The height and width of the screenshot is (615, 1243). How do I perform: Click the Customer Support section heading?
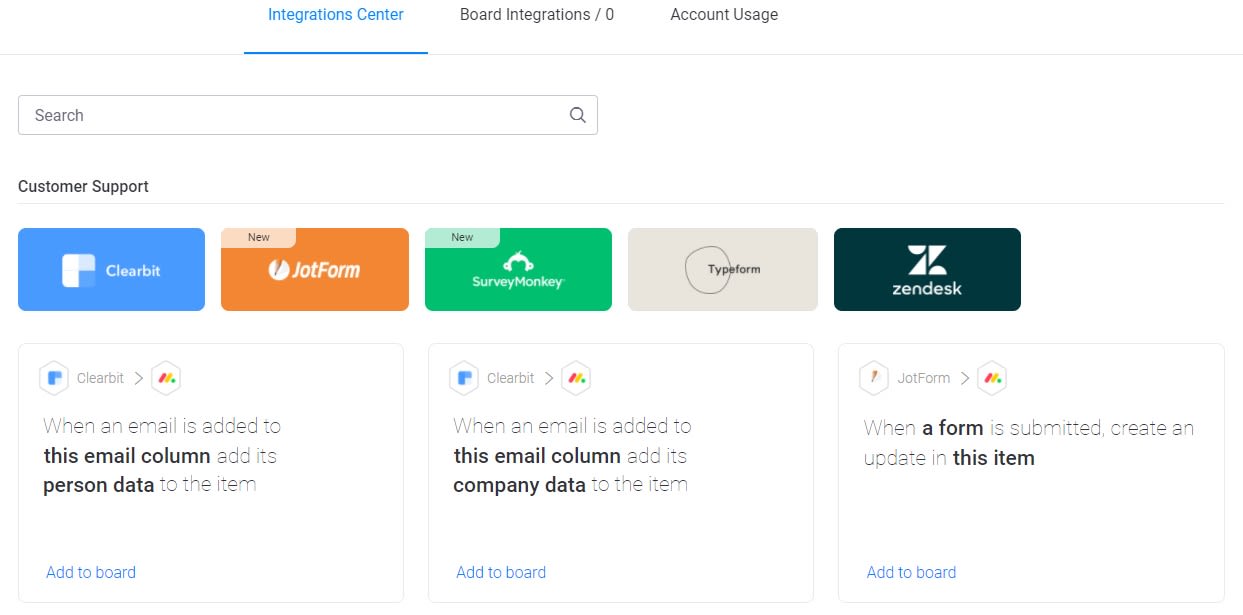click(x=83, y=186)
